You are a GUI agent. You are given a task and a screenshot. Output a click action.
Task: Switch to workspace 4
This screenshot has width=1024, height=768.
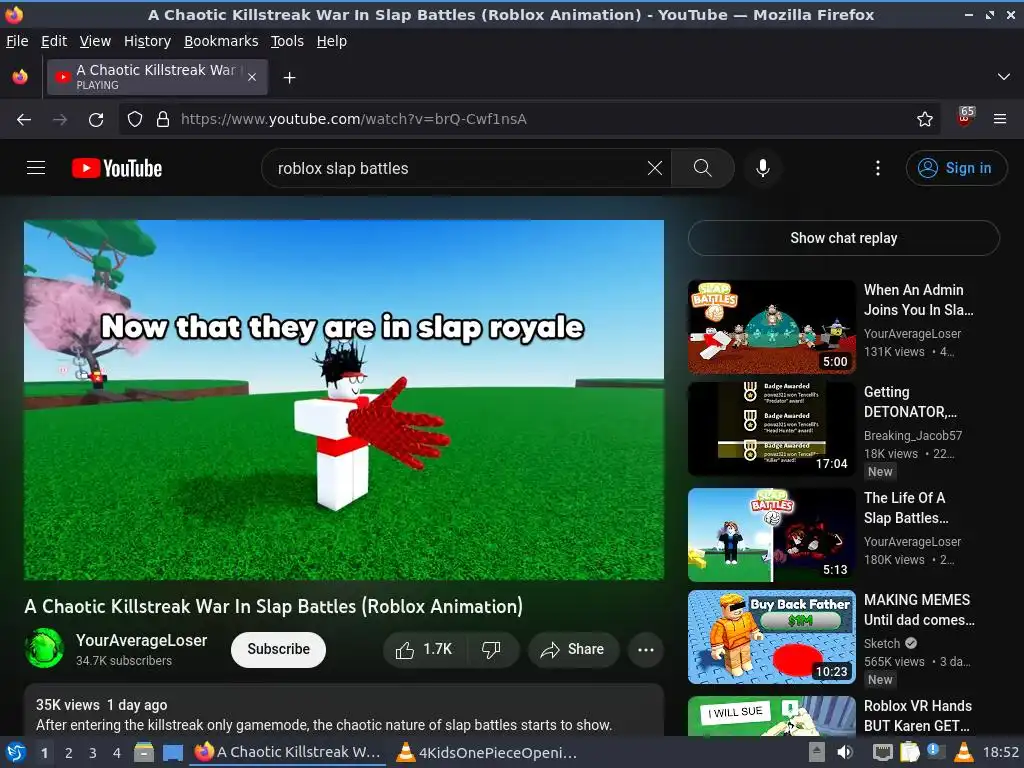click(x=116, y=753)
